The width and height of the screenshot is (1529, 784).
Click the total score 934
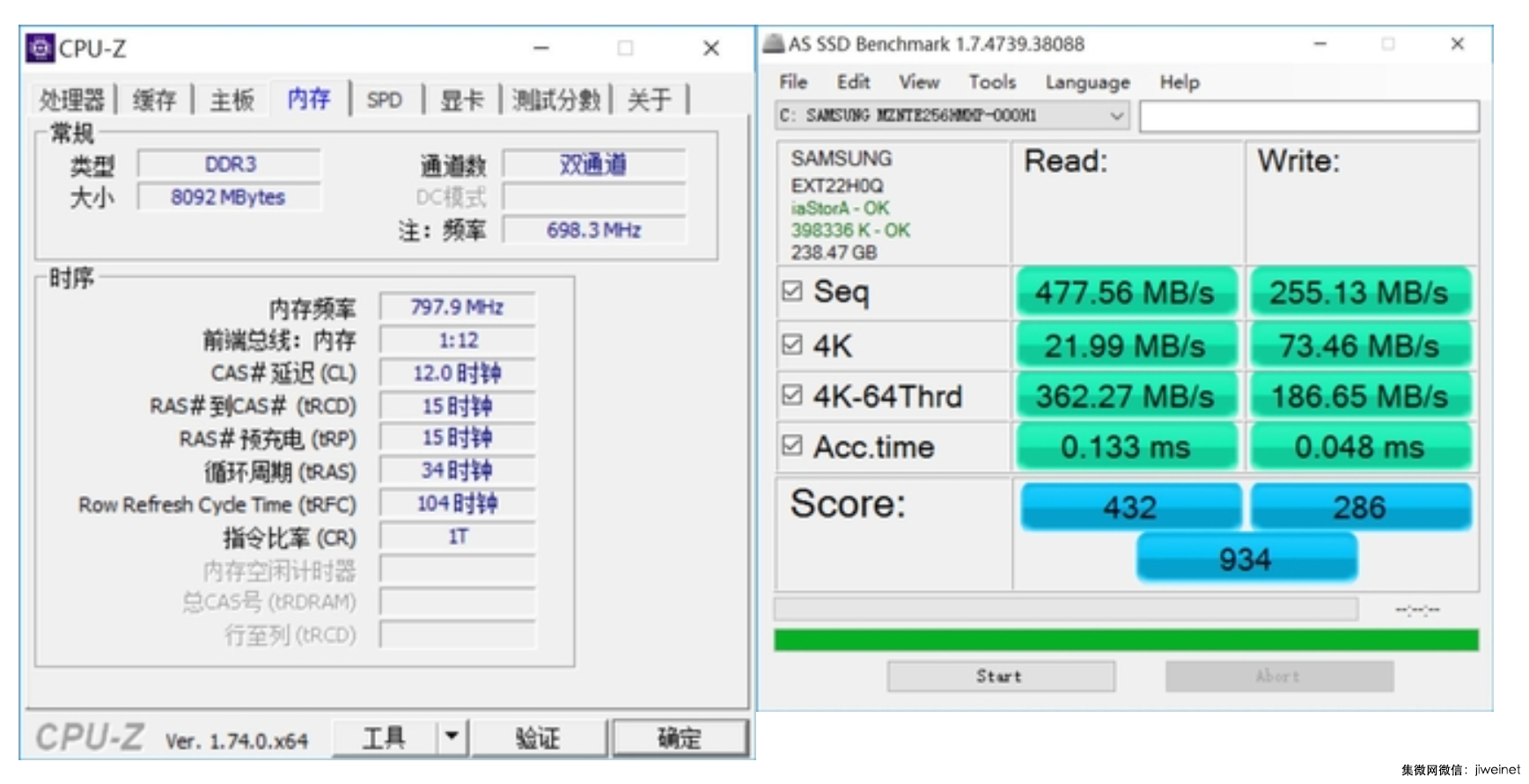click(x=1246, y=558)
